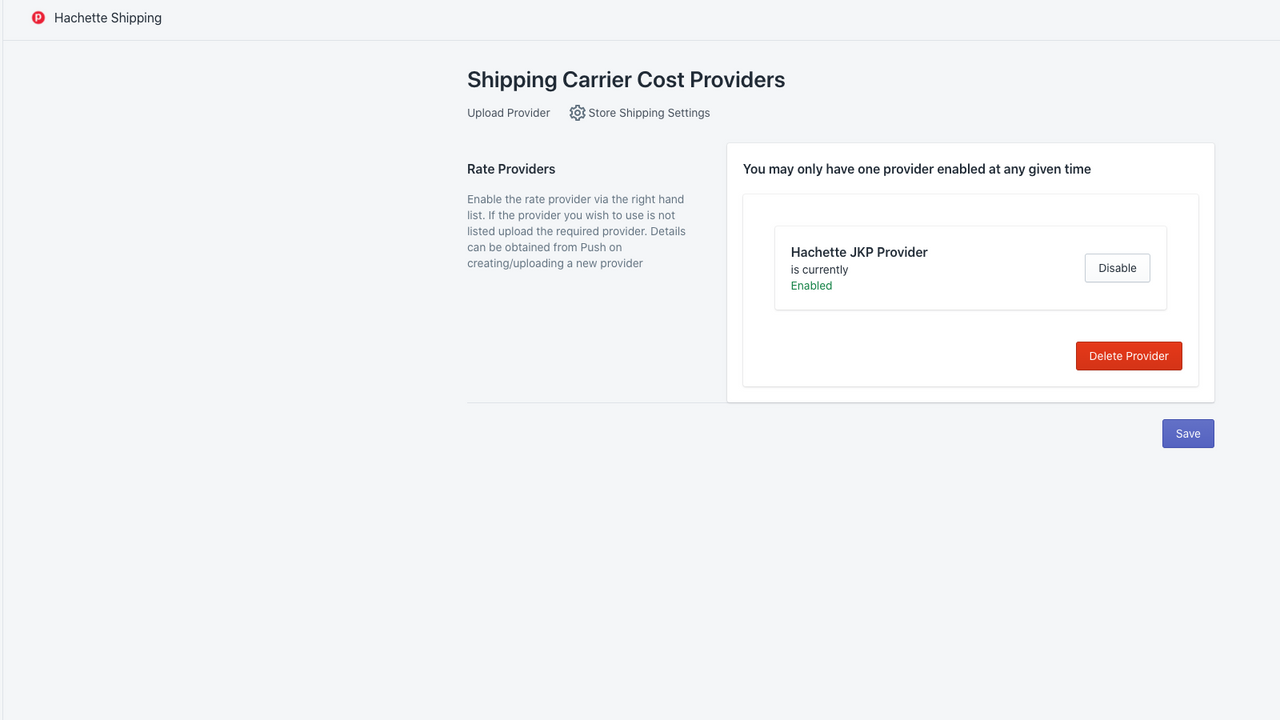Screen dimensions: 1280x720
Task: Disable the Hachette JKP Provider
Action: click(x=1117, y=268)
